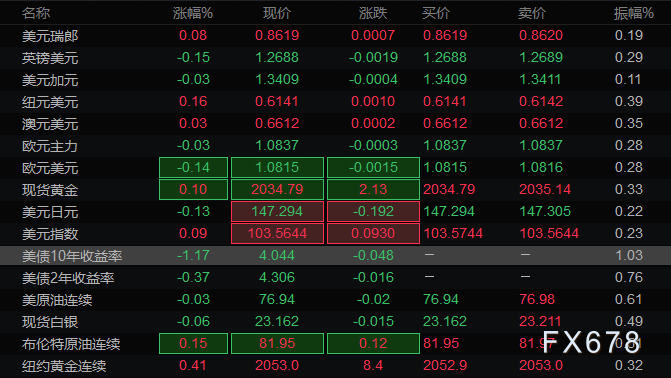Click 欧元美元 highlighted price 1.0815
The height and width of the screenshot is (378, 671).
tap(277, 167)
